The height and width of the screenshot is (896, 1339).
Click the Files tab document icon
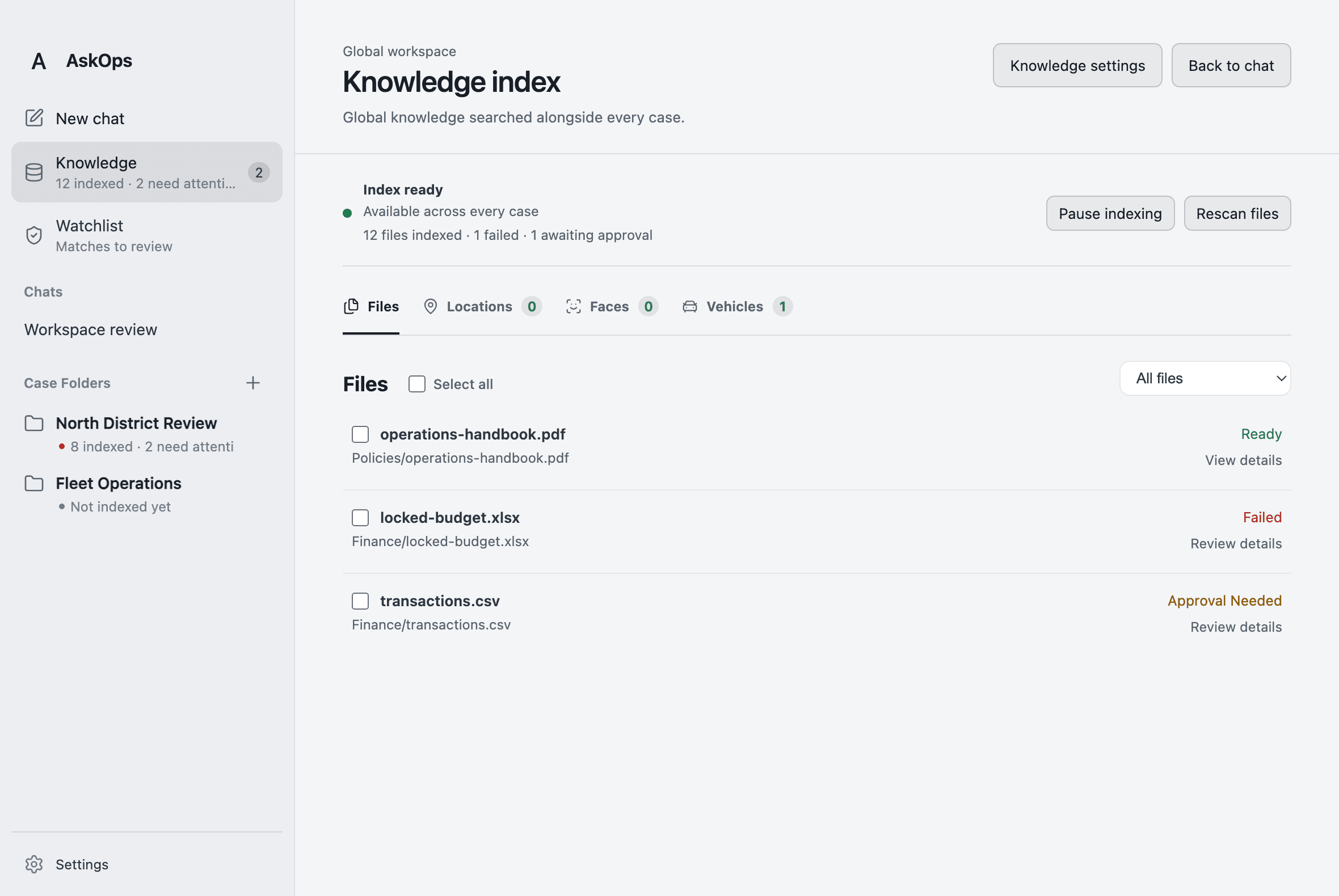click(x=351, y=306)
